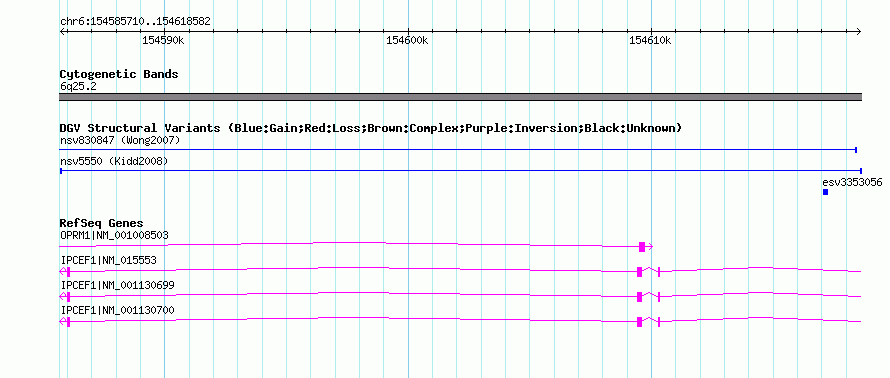Click the IPCEF1|NM_015553 gene label

108,260
